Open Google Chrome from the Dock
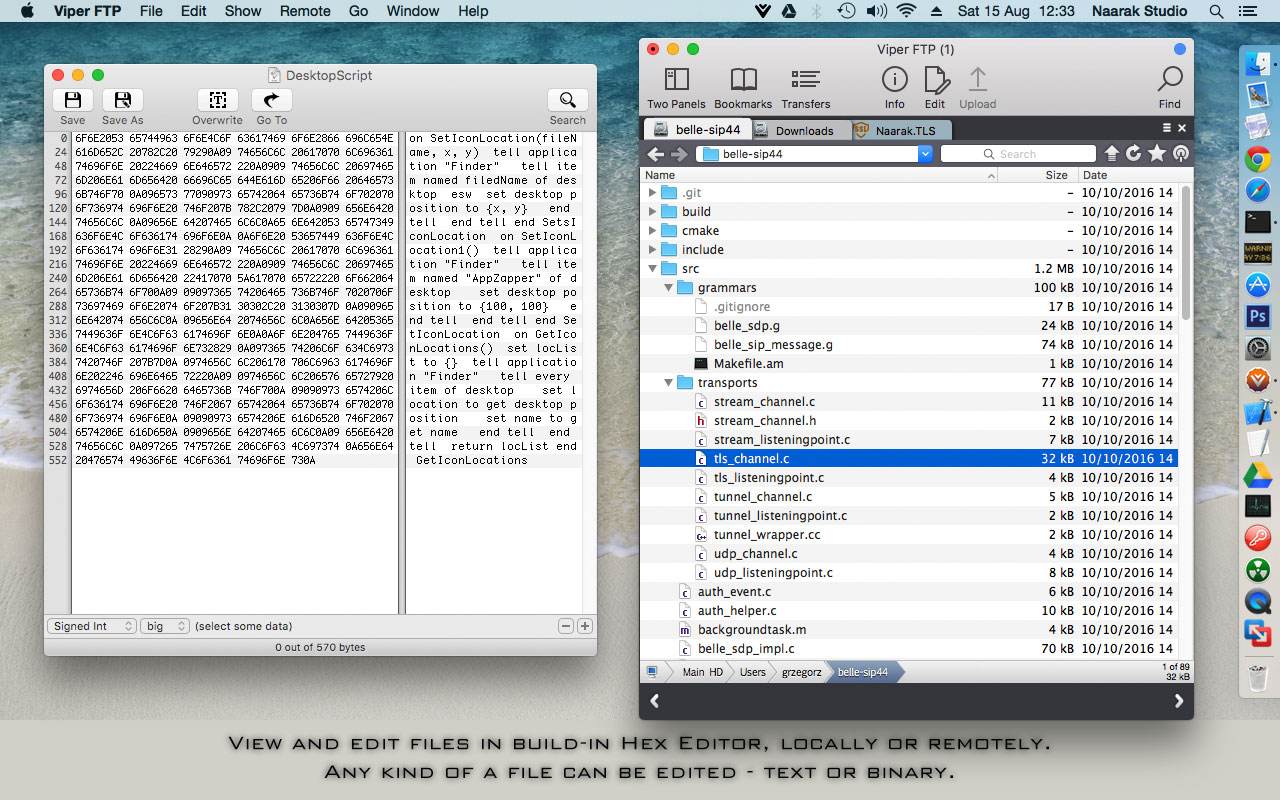The height and width of the screenshot is (800, 1280). pos(1257,159)
